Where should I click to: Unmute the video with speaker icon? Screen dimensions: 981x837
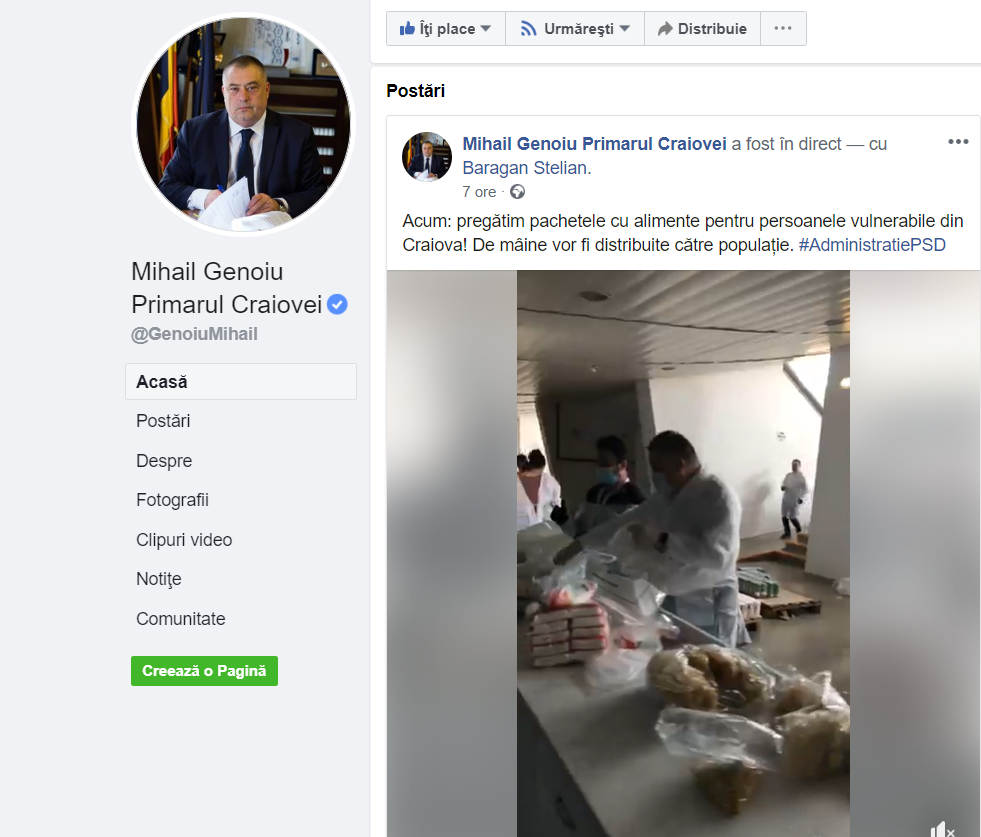[x=942, y=829]
